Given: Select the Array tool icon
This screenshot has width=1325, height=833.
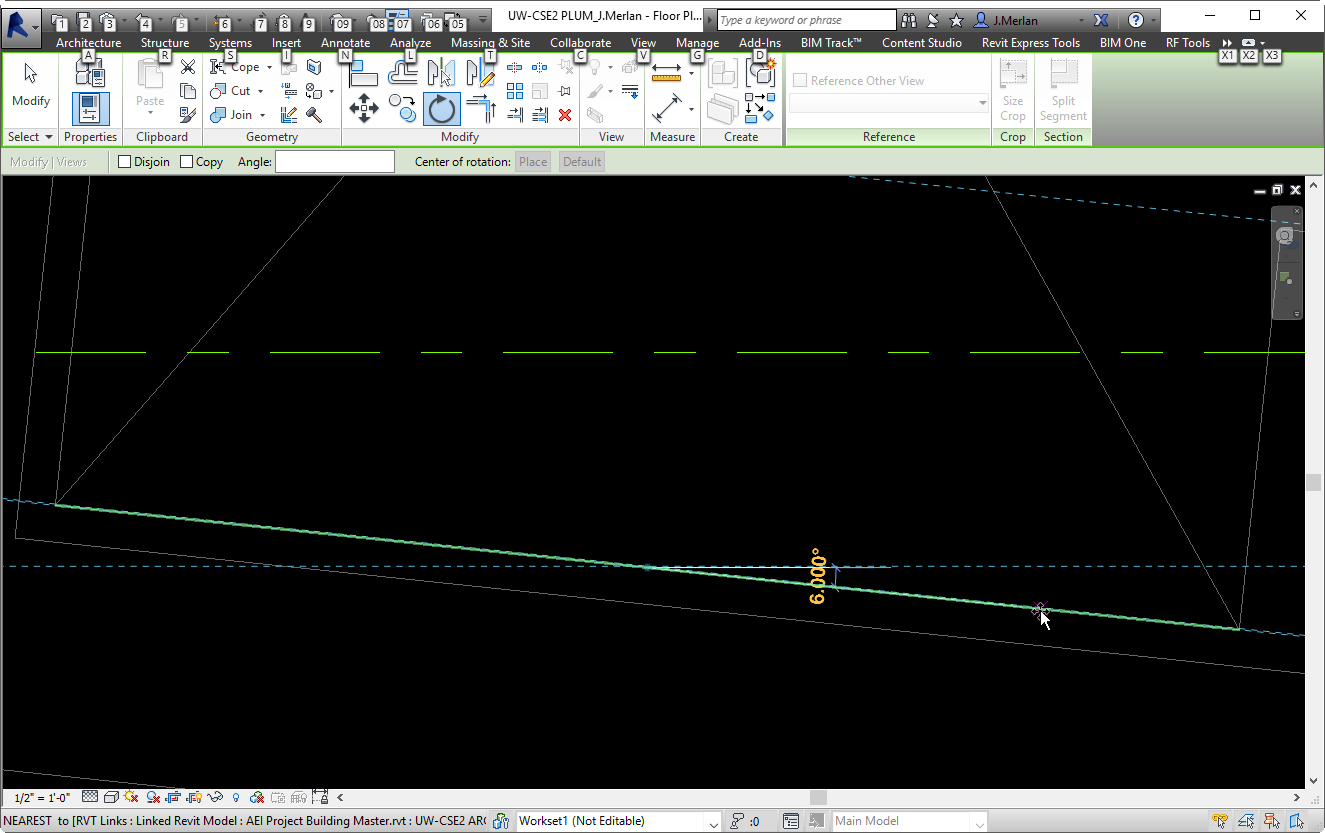Looking at the screenshot, I should click(x=515, y=91).
